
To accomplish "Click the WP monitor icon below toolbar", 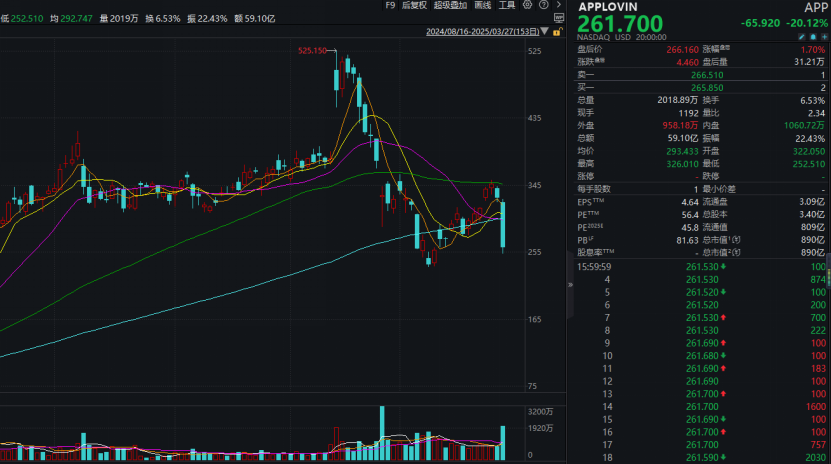I will pyautogui.click(x=559, y=18).
